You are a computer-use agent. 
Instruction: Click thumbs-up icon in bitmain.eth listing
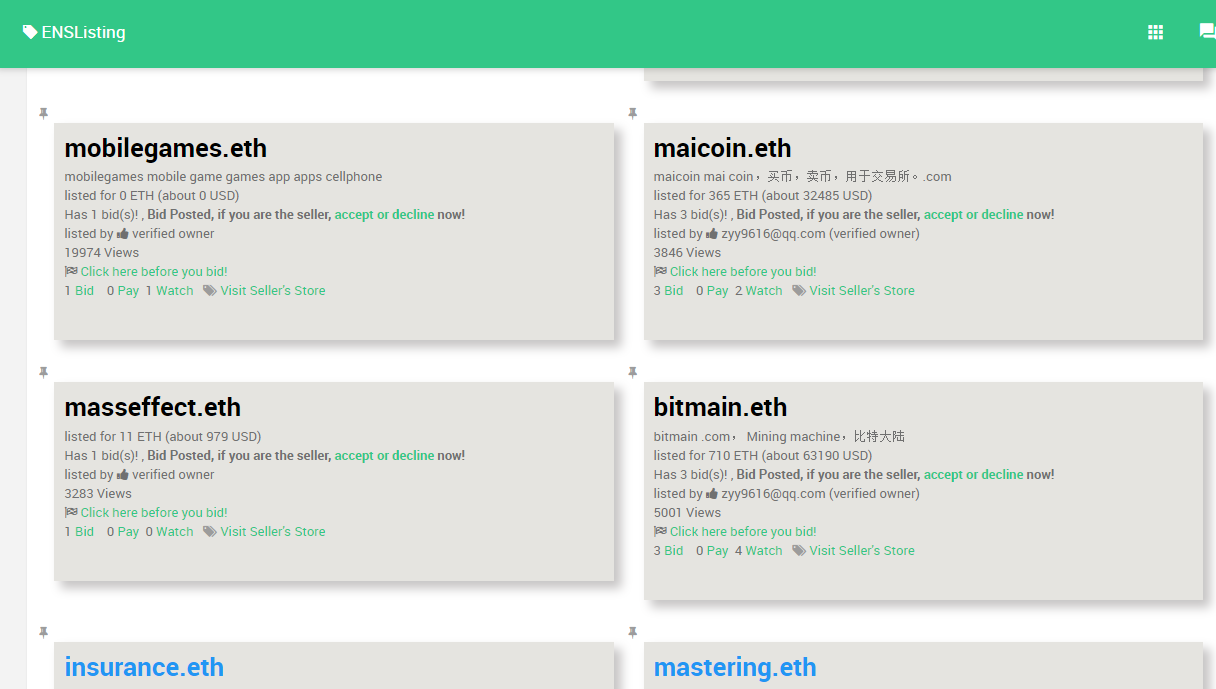[712, 493]
